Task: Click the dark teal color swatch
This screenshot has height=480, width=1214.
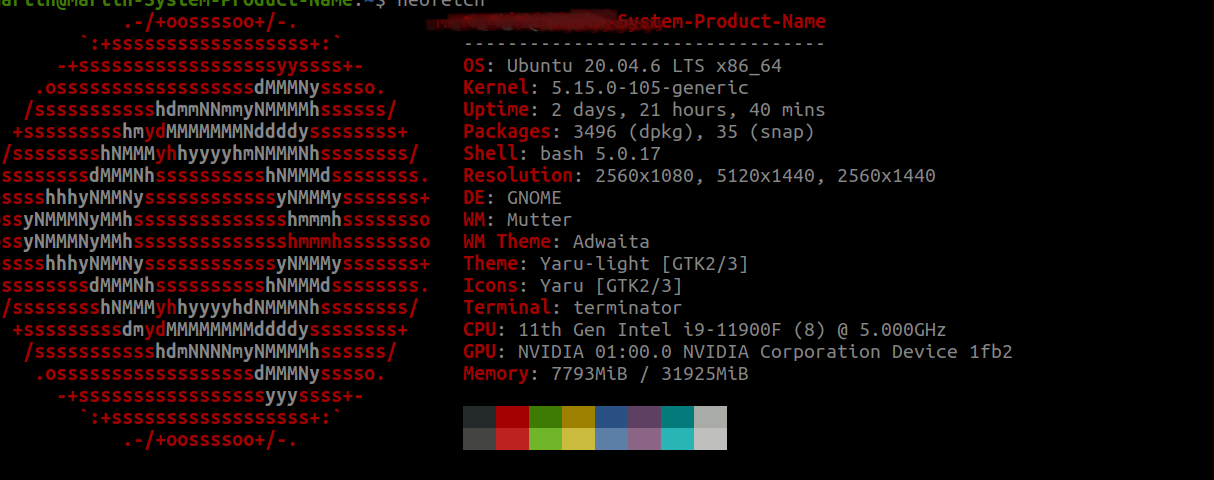Action: click(677, 417)
